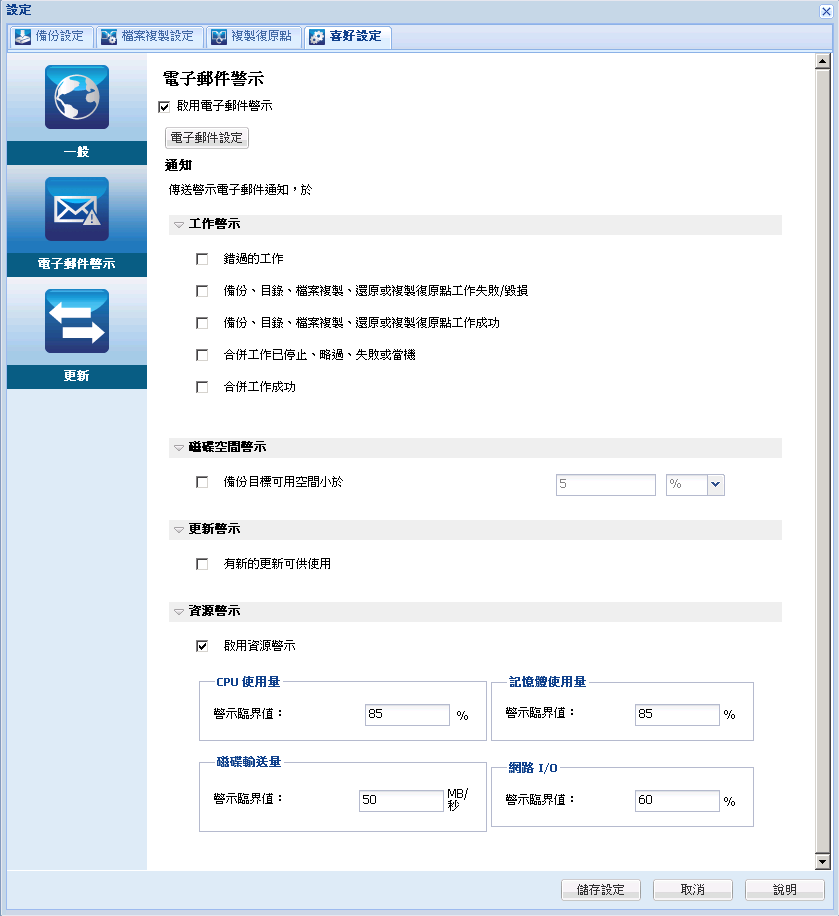Viewport: 839px width, 916px height.
Task: Click the 儲存設定 button
Action: click(x=601, y=890)
